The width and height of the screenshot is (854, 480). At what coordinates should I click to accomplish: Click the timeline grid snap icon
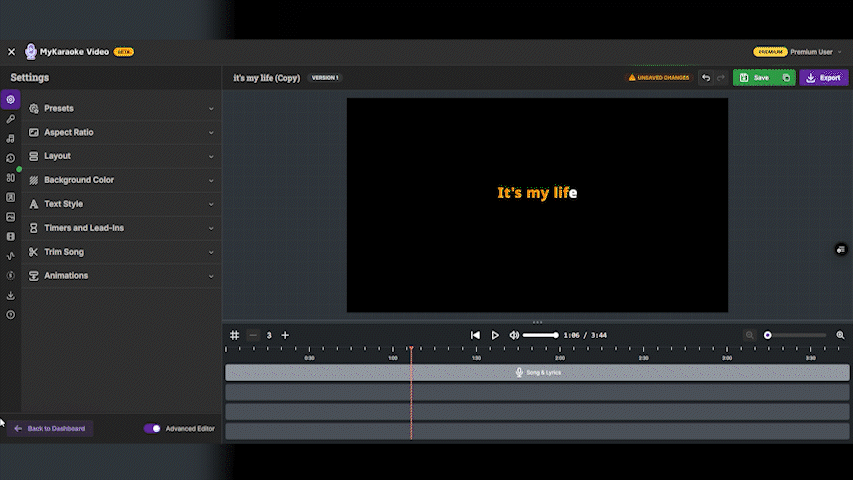[235, 335]
